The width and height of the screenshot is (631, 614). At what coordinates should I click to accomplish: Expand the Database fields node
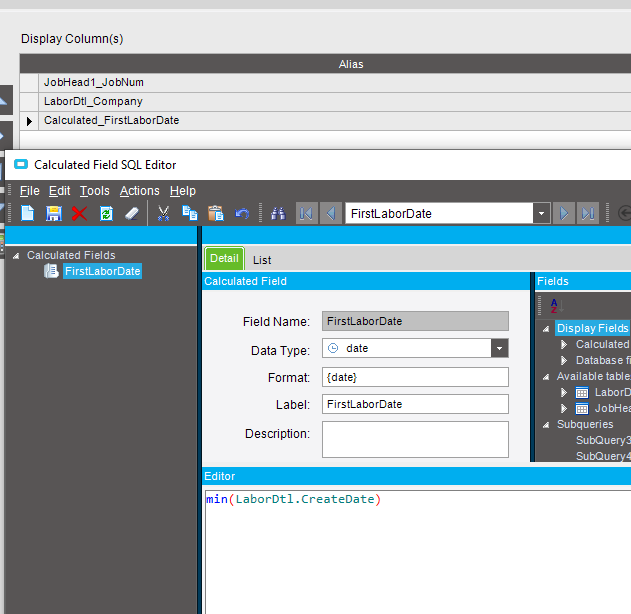pos(564,361)
